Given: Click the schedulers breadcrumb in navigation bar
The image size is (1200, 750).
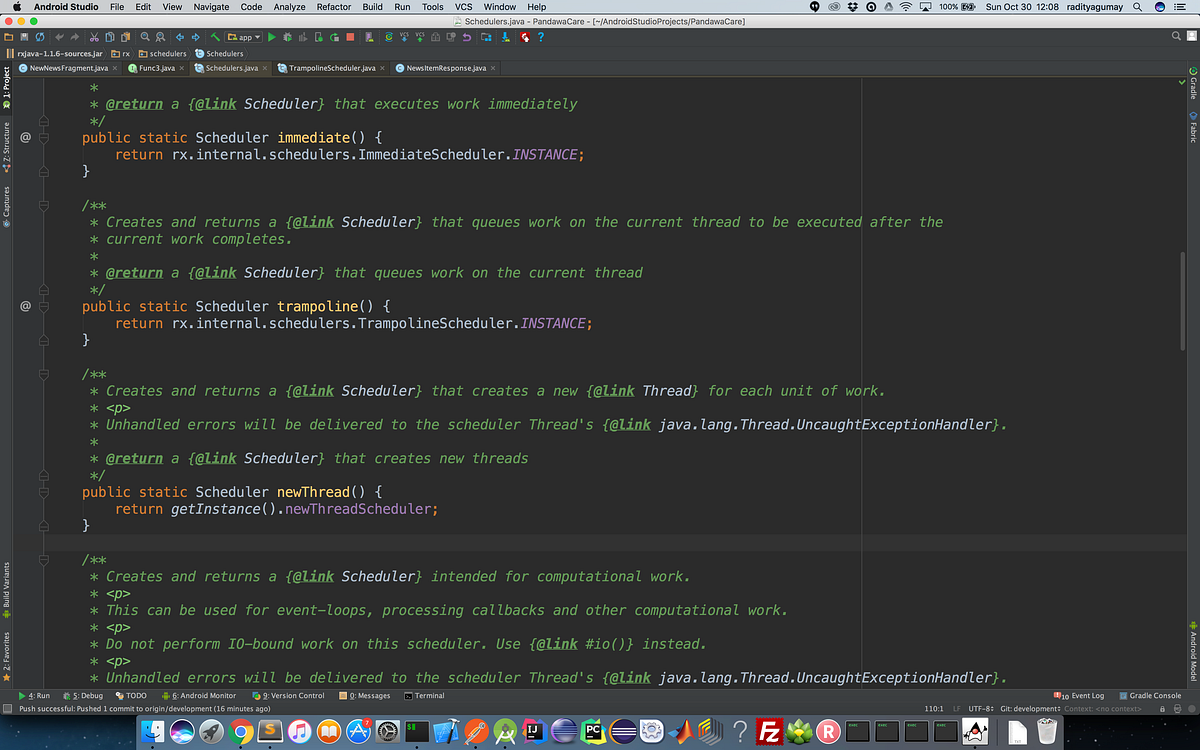Looking at the screenshot, I should (163, 53).
